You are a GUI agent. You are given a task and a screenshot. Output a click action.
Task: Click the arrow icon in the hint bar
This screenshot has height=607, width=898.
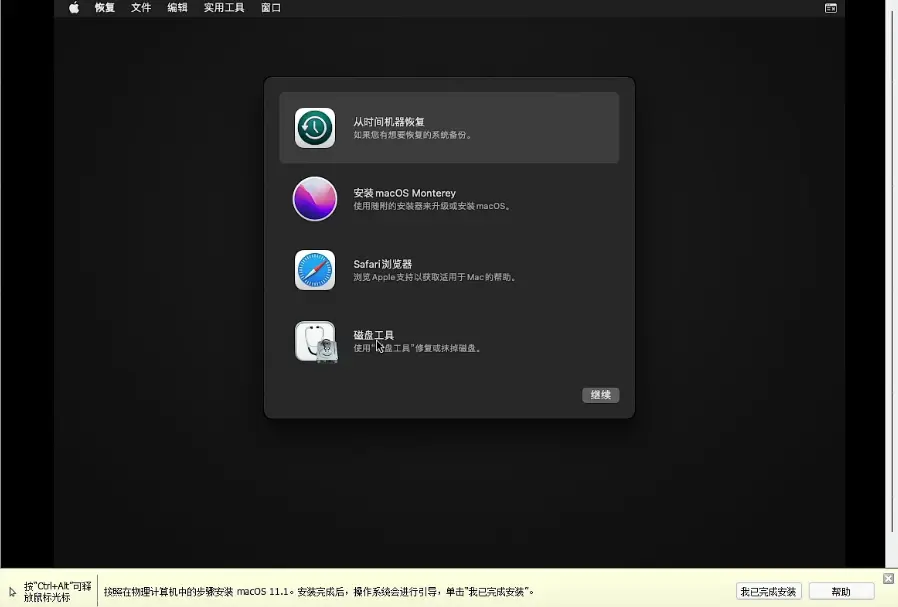pos(12,592)
